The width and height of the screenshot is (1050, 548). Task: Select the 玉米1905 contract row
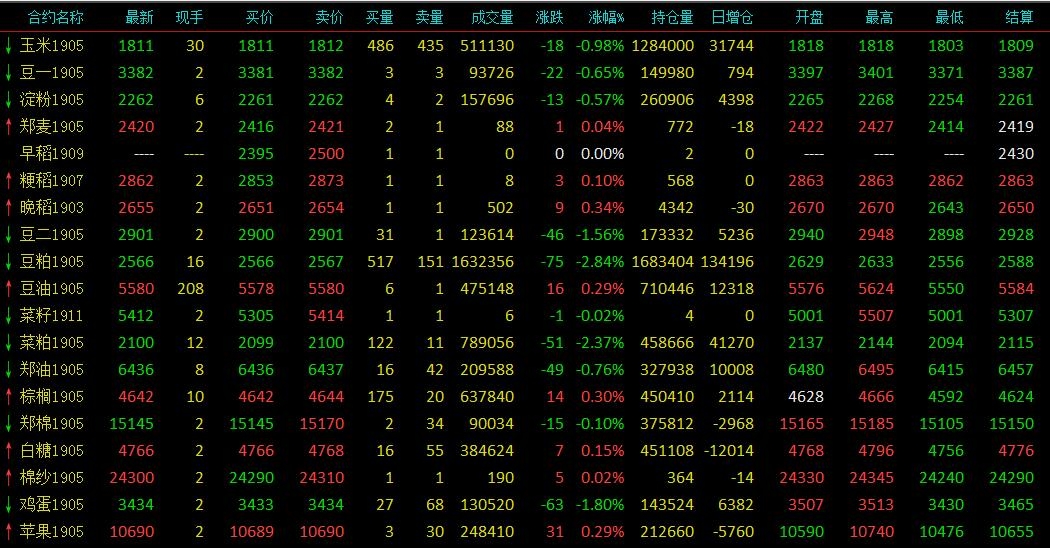[525, 46]
